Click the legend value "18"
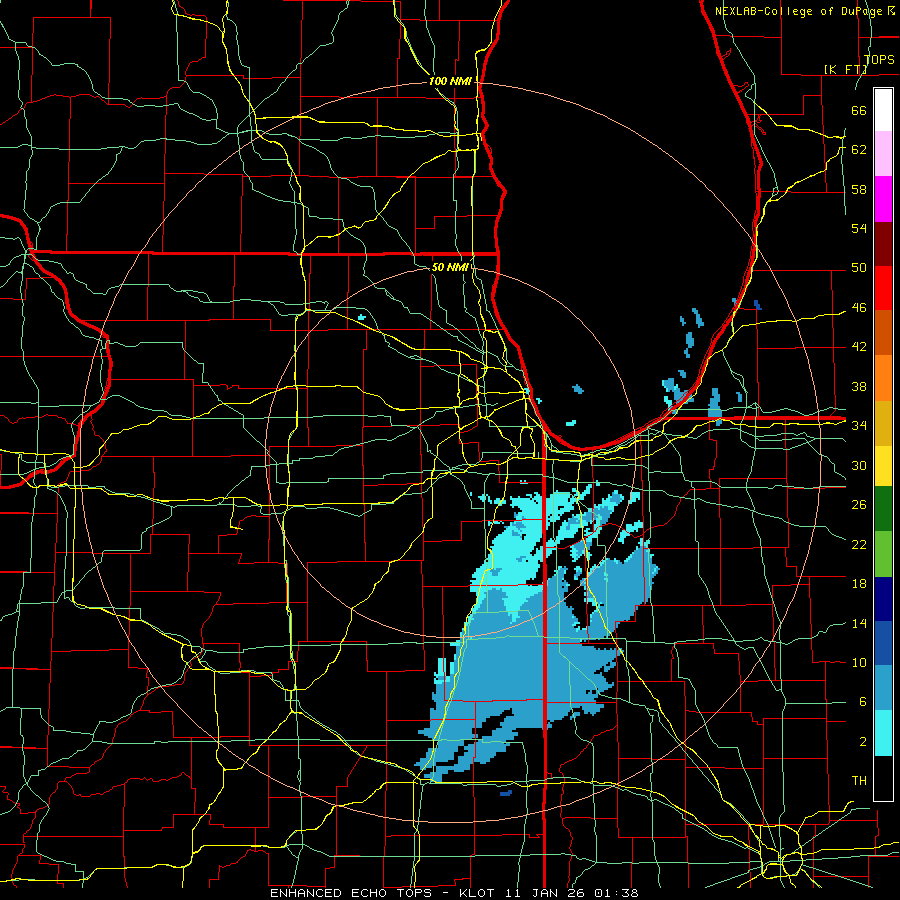This screenshot has height=900, width=900. pyautogui.click(x=859, y=584)
